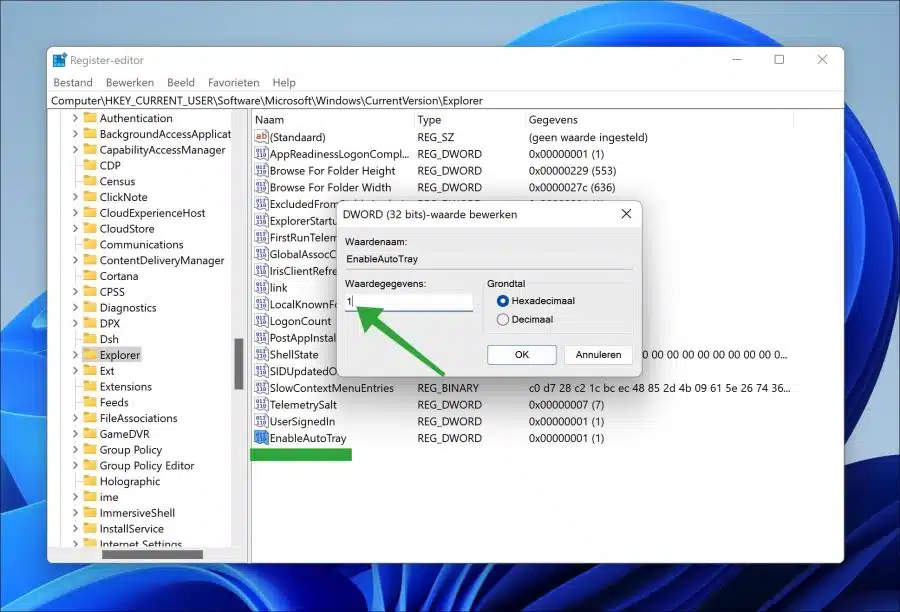
Task: Click the FirstRunTelem... value icon
Action: pos(261,237)
